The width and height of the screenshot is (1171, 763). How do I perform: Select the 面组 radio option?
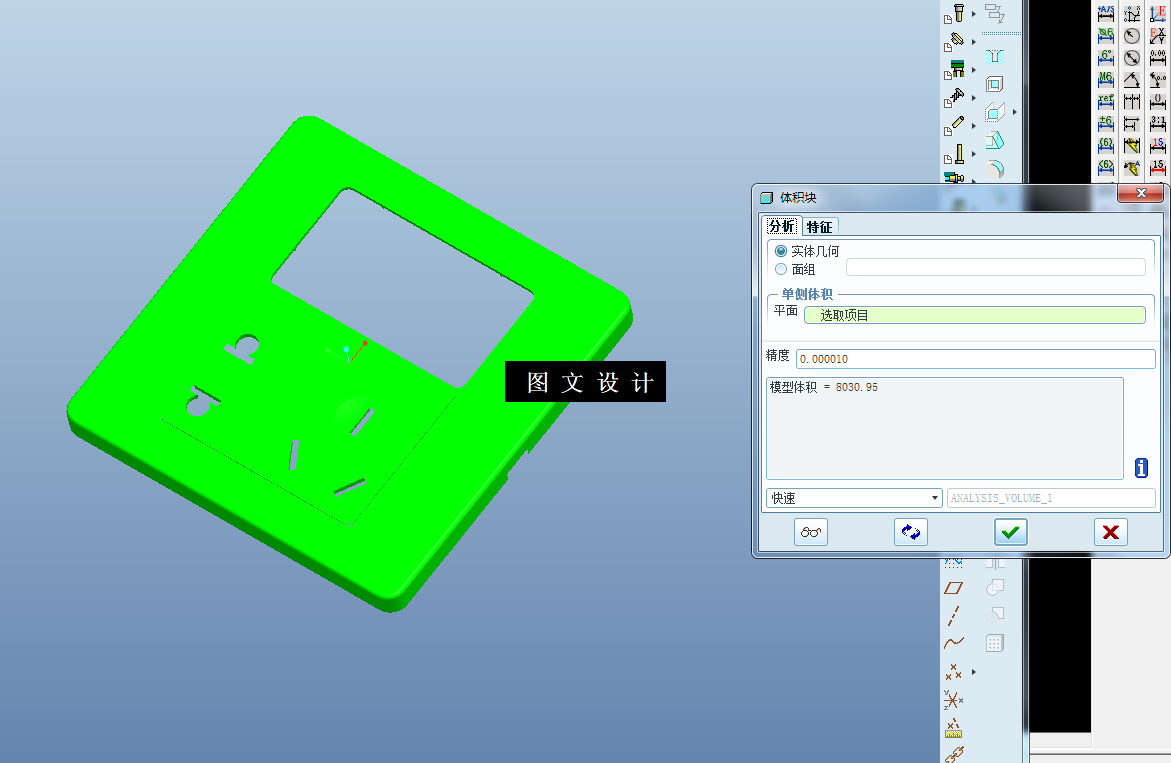(x=781, y=269)
